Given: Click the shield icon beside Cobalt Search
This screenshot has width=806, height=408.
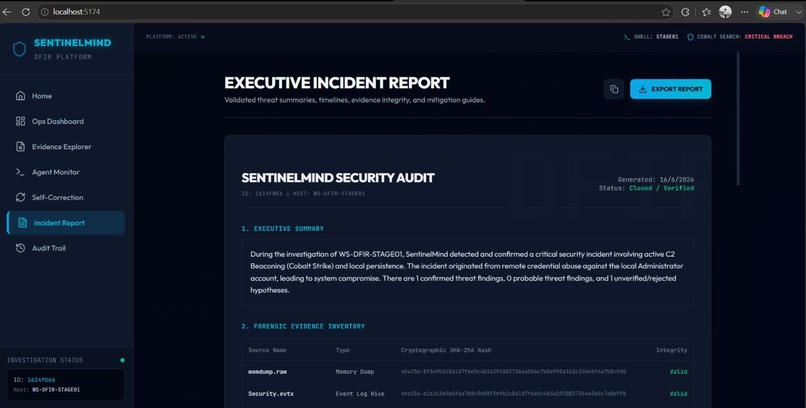Looking at the screenshot, I should coord(690,37).
